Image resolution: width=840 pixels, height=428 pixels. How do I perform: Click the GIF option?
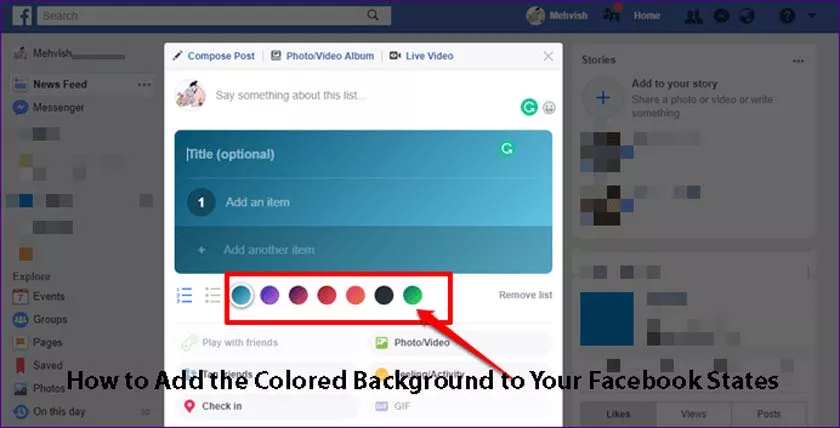(x=460, y=406)
